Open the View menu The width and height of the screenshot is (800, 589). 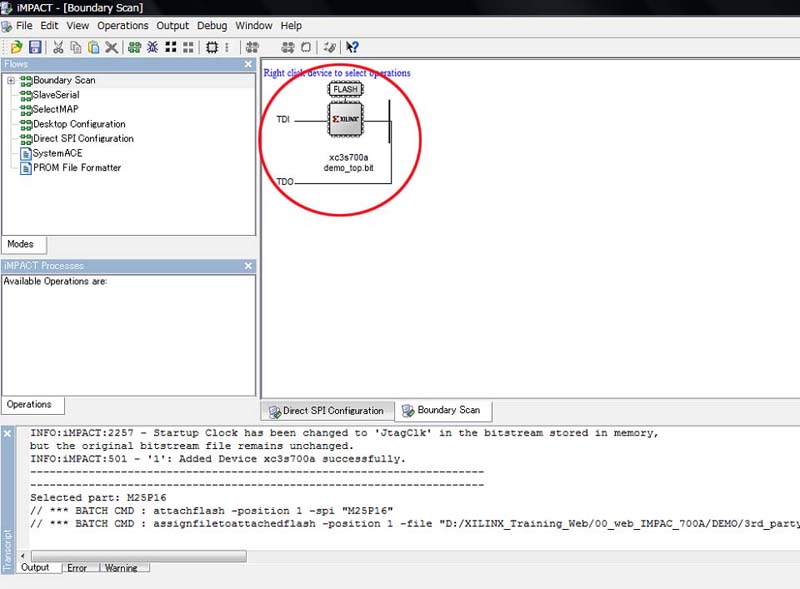78,26
